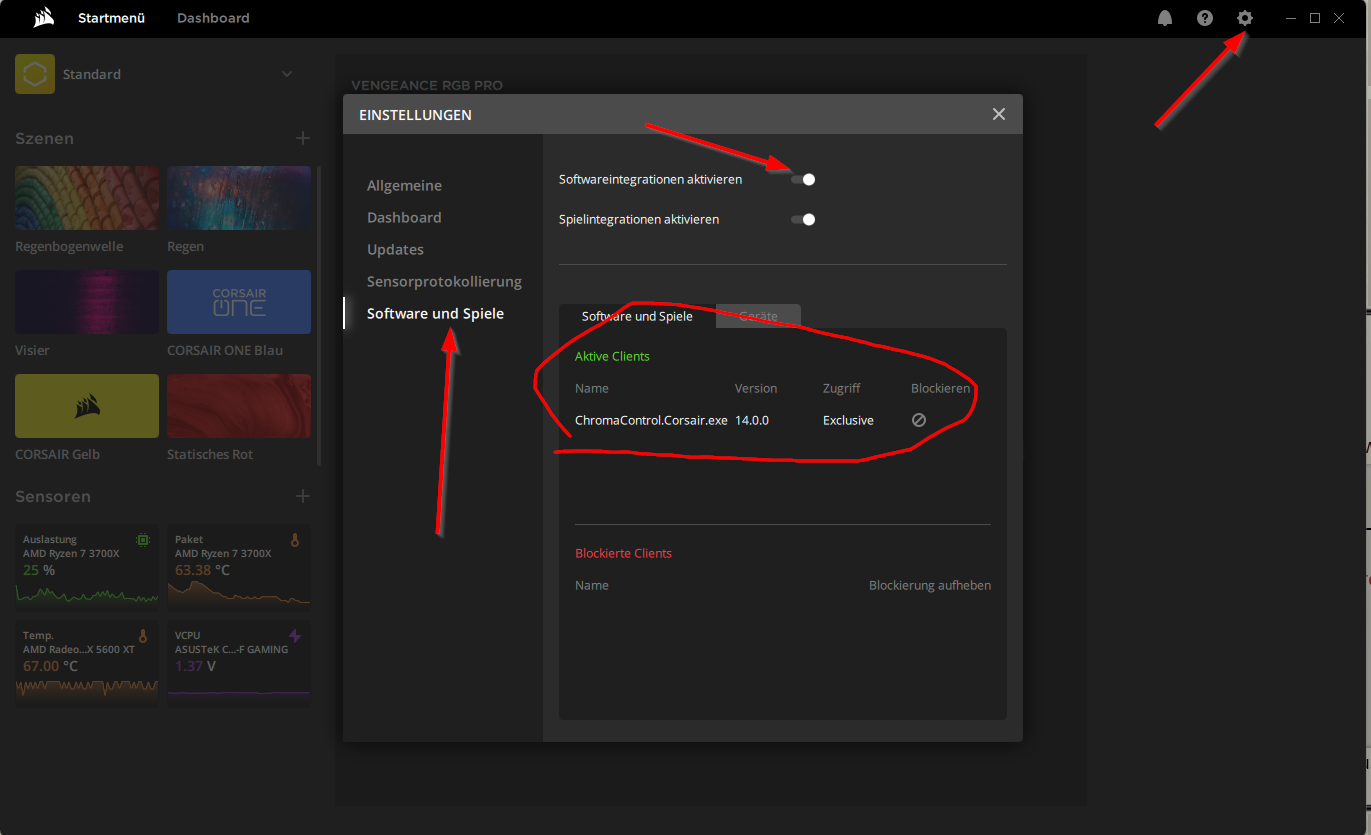
Task: Toggle Spielintegrationen aktivieren switch
Action: [803, 219]
